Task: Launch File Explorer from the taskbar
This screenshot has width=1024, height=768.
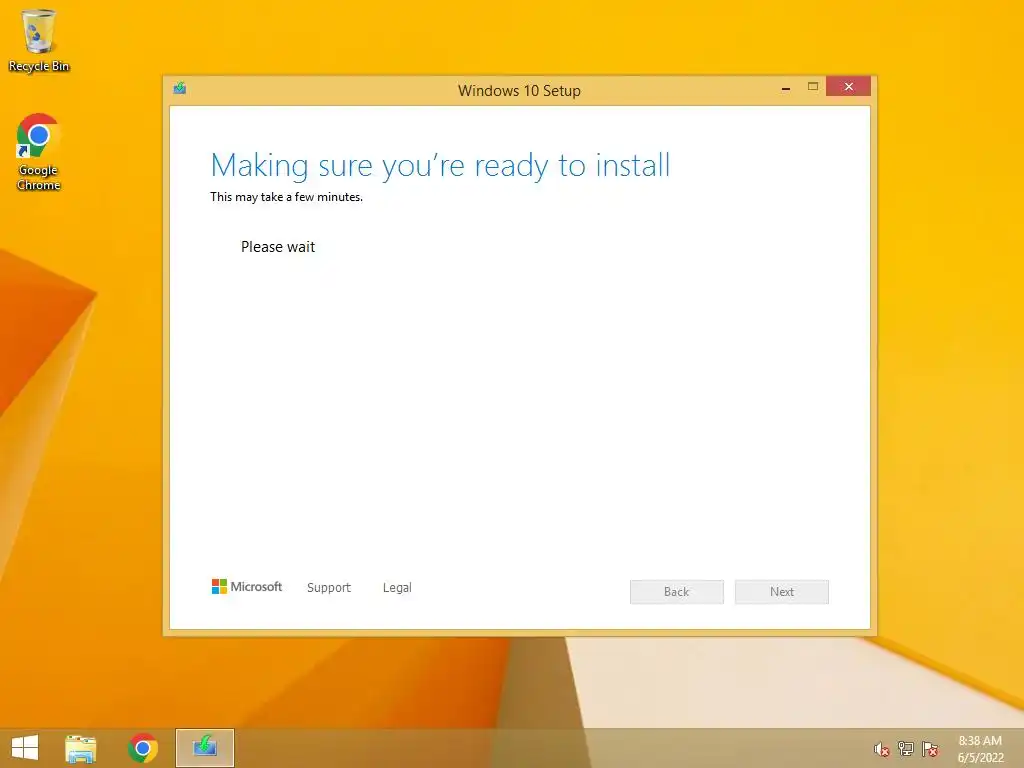Action: [81, 748]
